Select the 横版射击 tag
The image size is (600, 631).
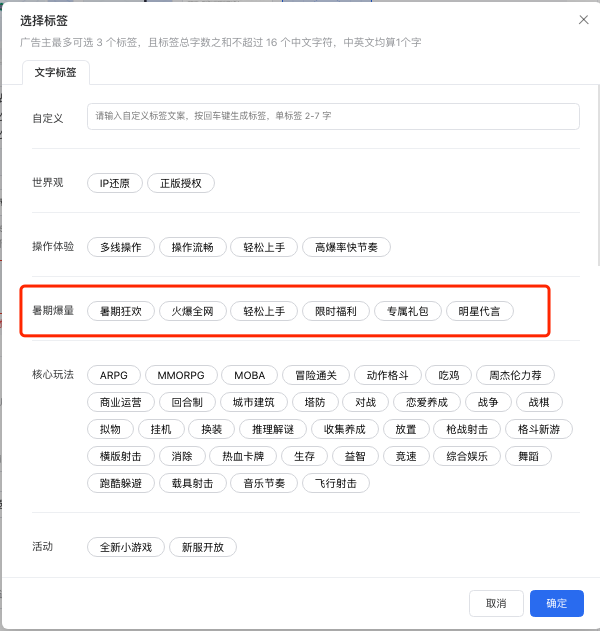(x=121, y=456)
